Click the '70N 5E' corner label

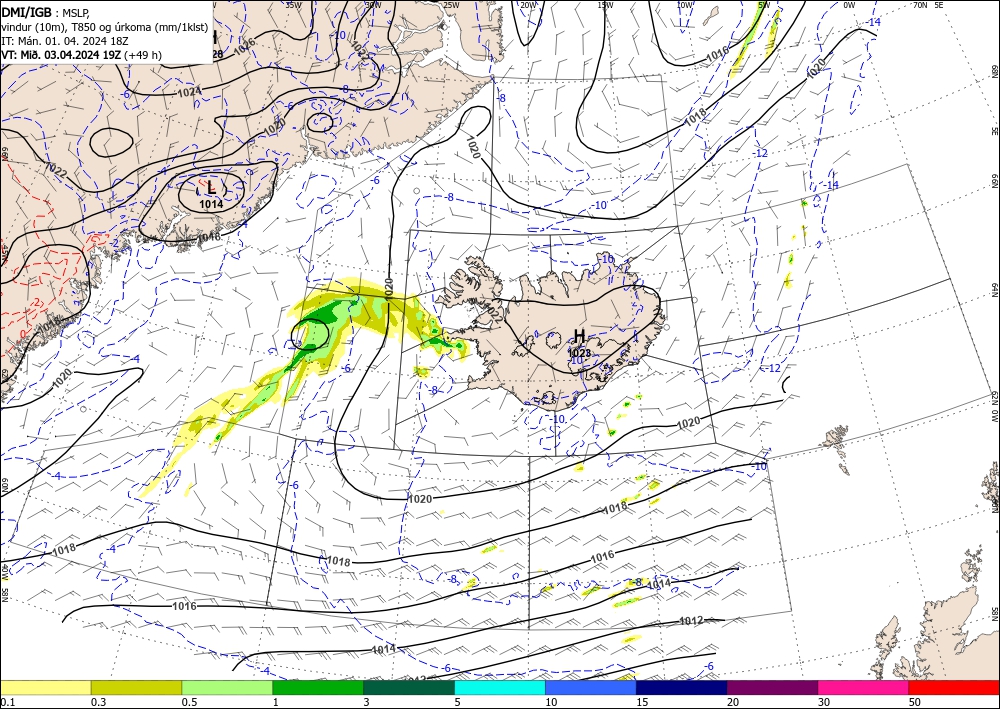point(928,5)
